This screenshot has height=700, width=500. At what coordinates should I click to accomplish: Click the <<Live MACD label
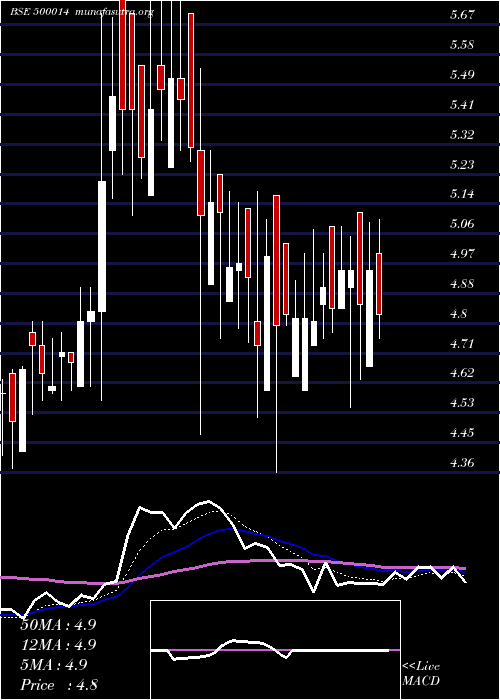tap(421, 674)
